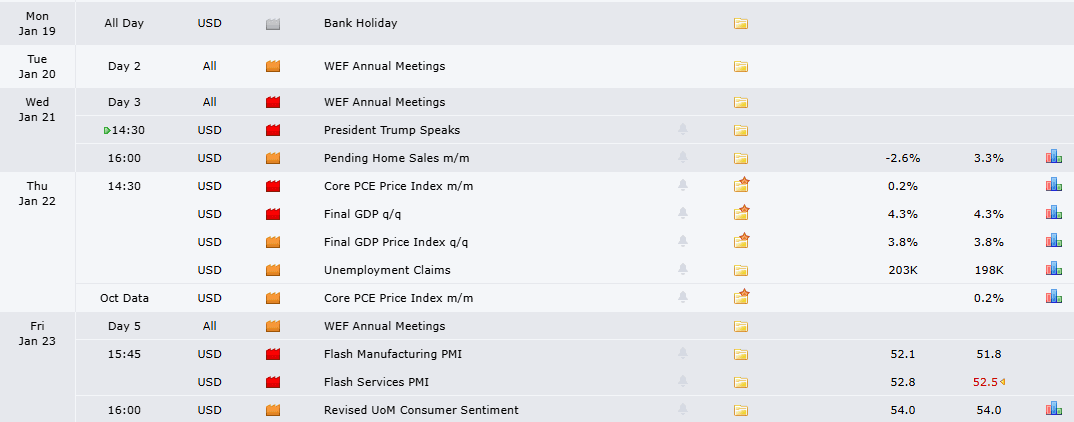Click revised previous value 52.5 for Services PMI
The image size is (1074, 422).
986,382
